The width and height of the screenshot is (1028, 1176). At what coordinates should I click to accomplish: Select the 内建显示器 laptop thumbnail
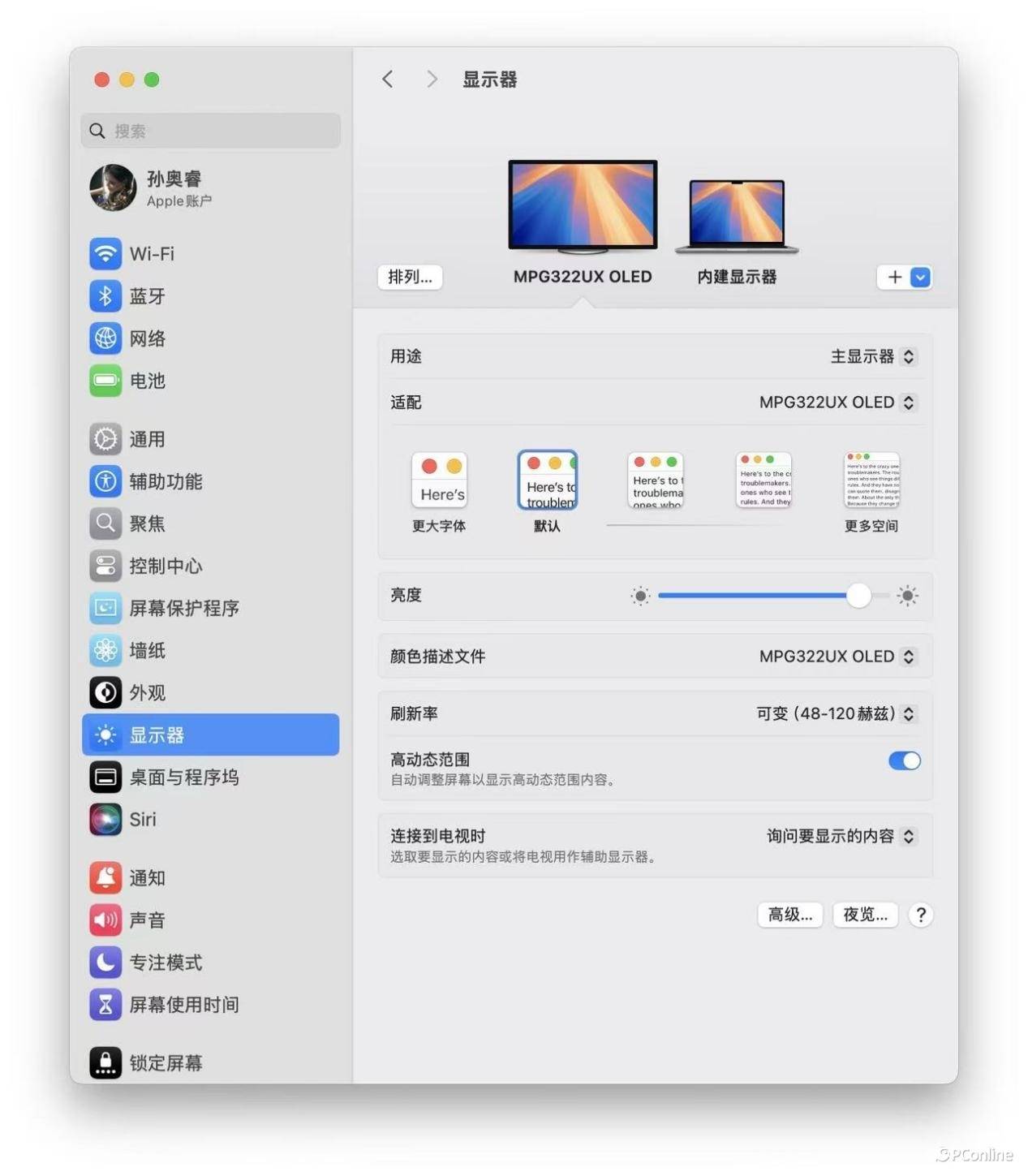coord(737,216)
